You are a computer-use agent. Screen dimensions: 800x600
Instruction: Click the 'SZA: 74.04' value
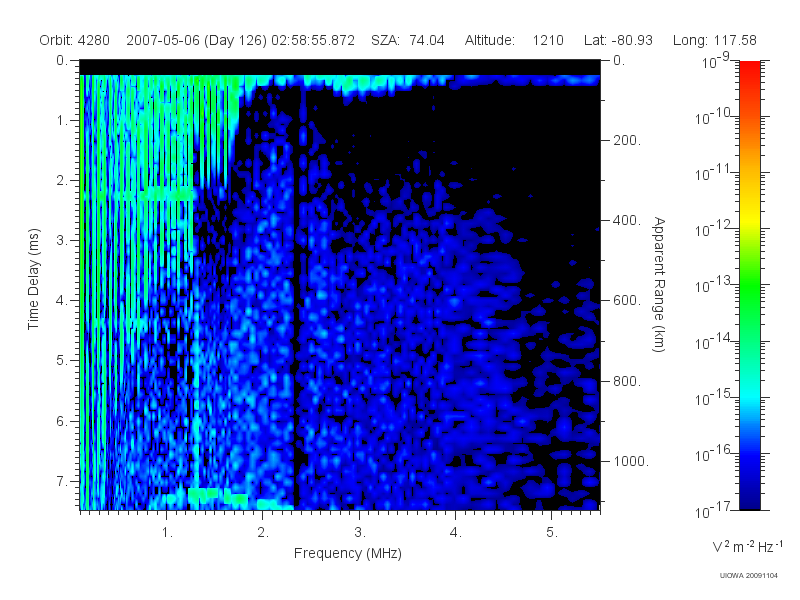coord(408,40)
